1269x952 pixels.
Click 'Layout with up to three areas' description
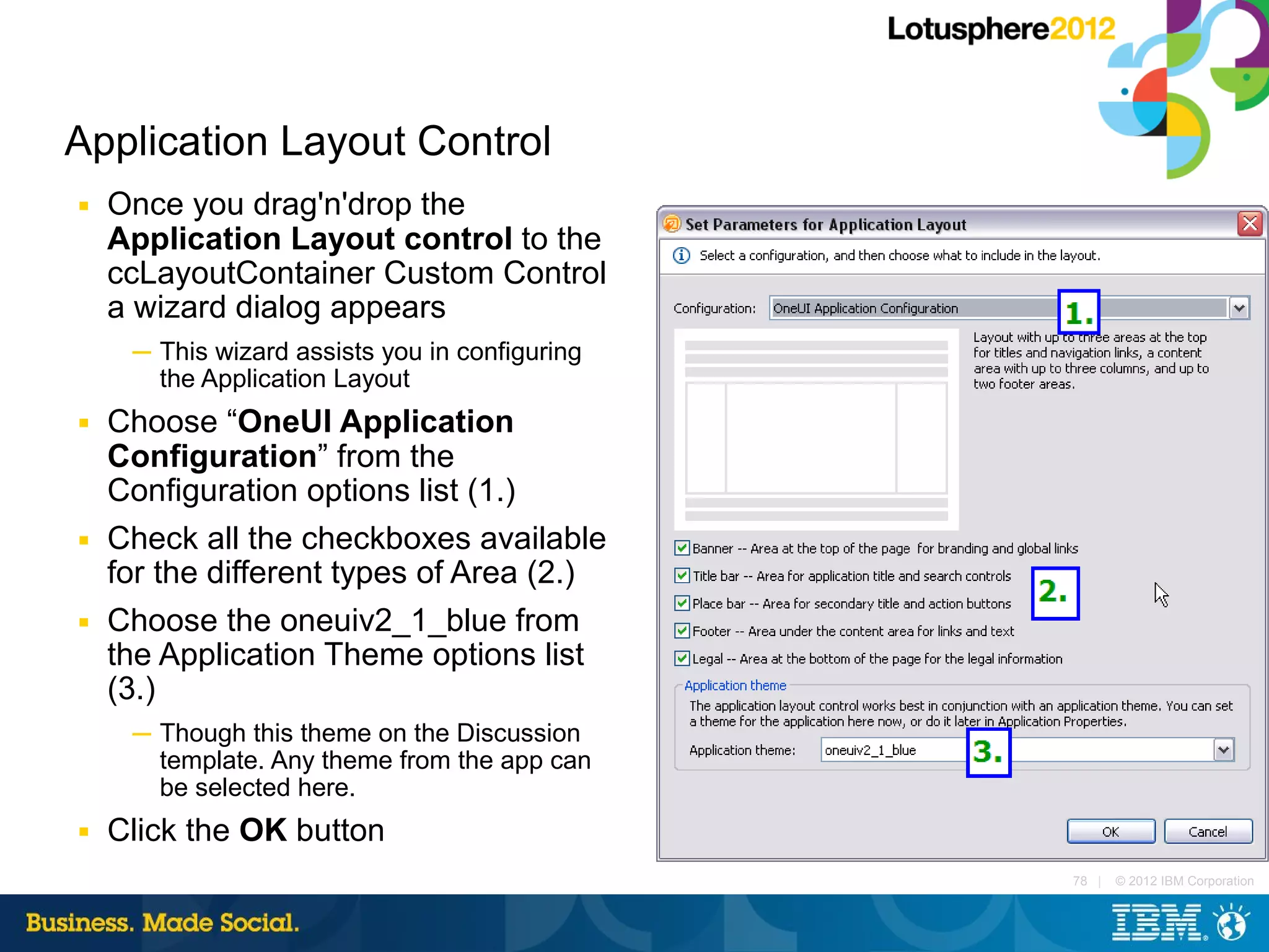(1091, 360)
